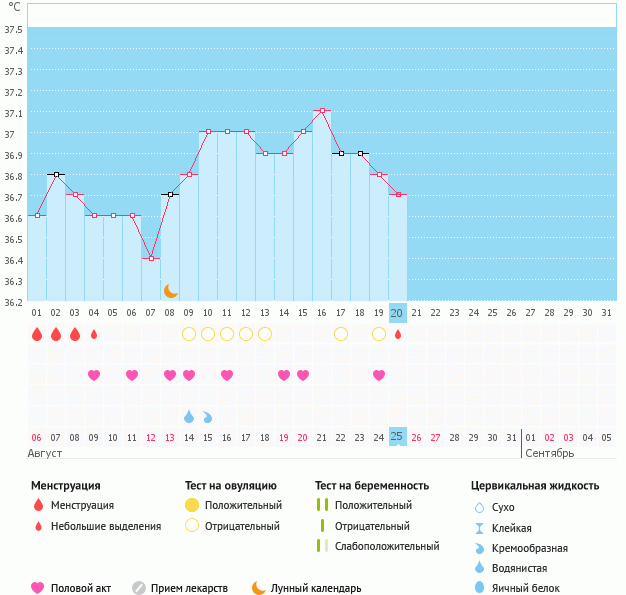This screenshot has width=626, height=595.
Task: Click the cervical fluid drop under day 09
Action: click(x=189, y=416)
